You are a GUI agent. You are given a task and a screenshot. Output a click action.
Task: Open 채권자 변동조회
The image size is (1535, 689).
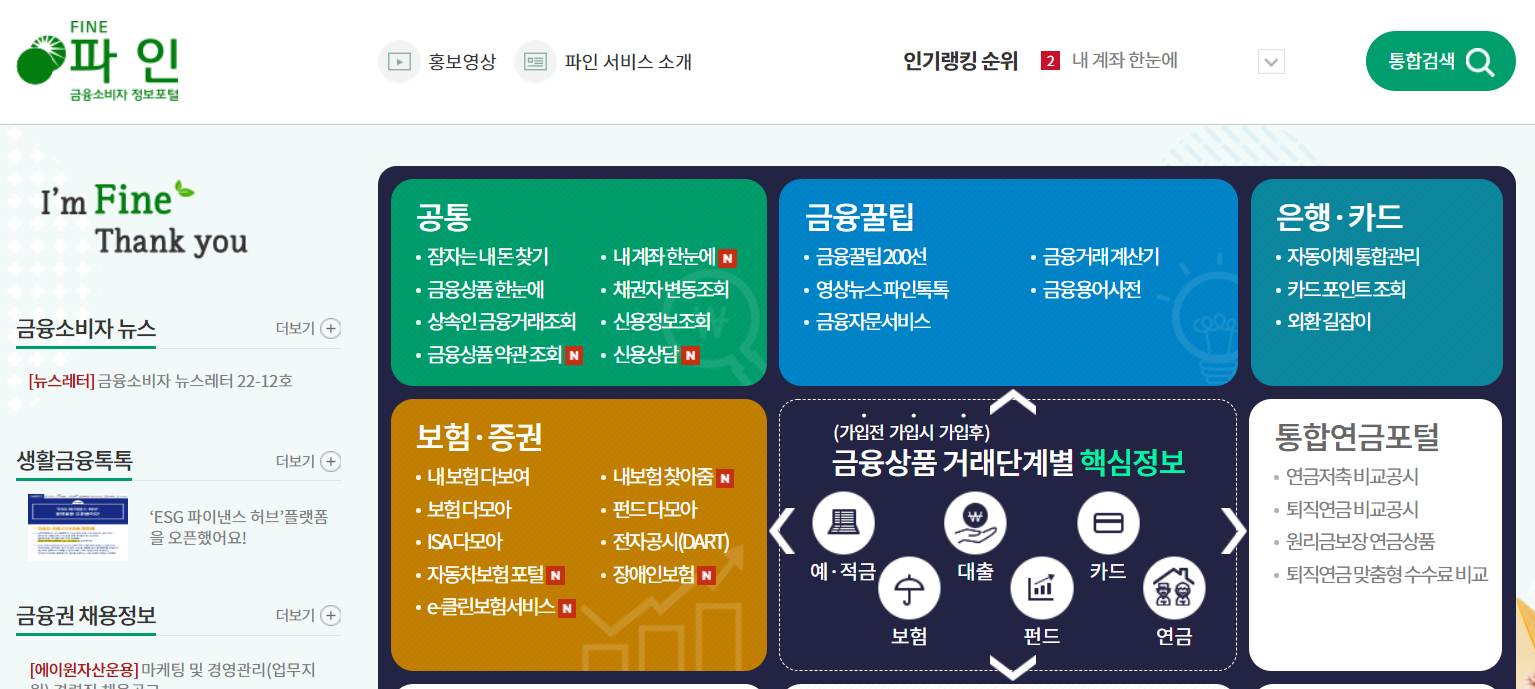click(671, 290)
